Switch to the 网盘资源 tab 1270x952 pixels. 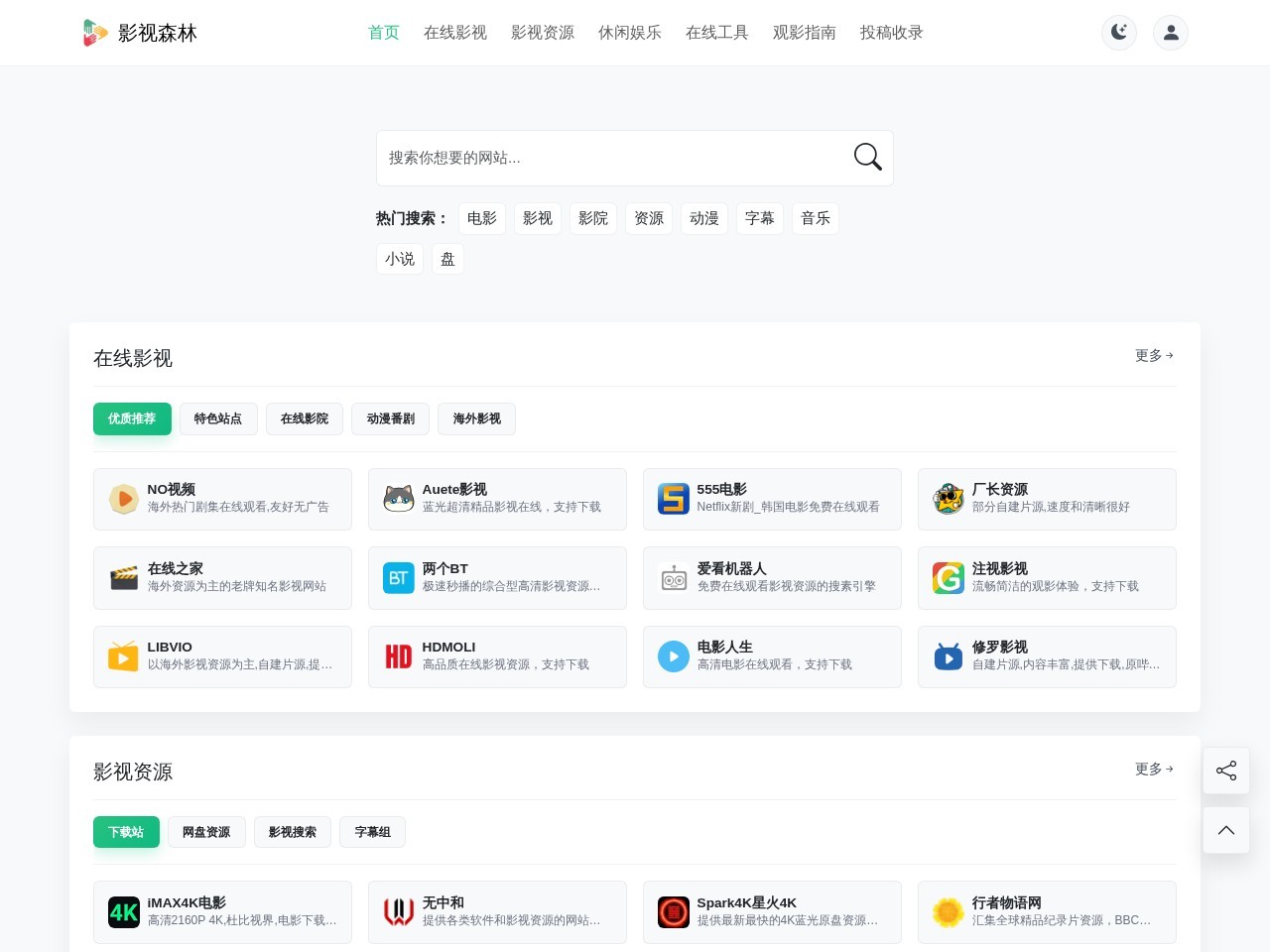coord(206,832)
